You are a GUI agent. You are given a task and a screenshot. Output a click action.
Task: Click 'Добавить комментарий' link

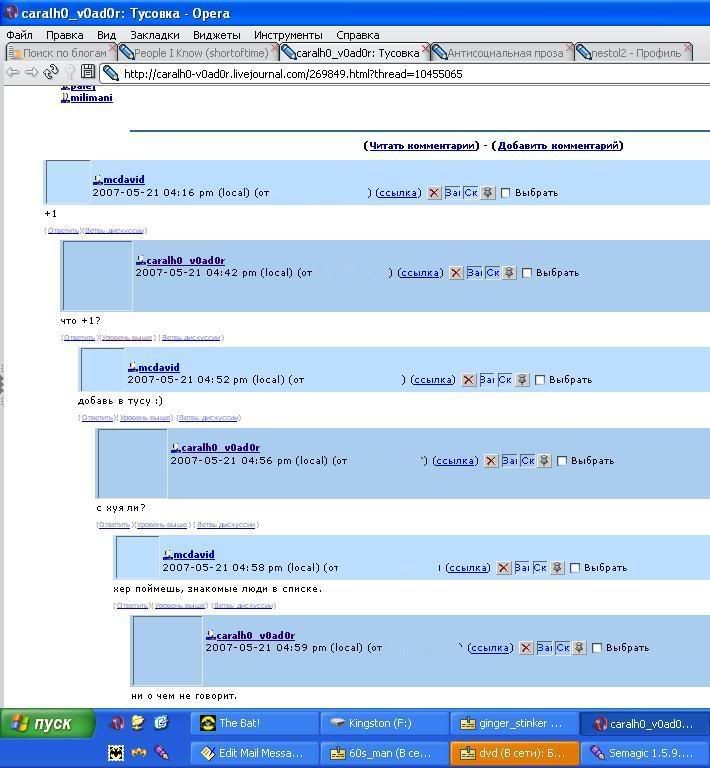[559, 145]
